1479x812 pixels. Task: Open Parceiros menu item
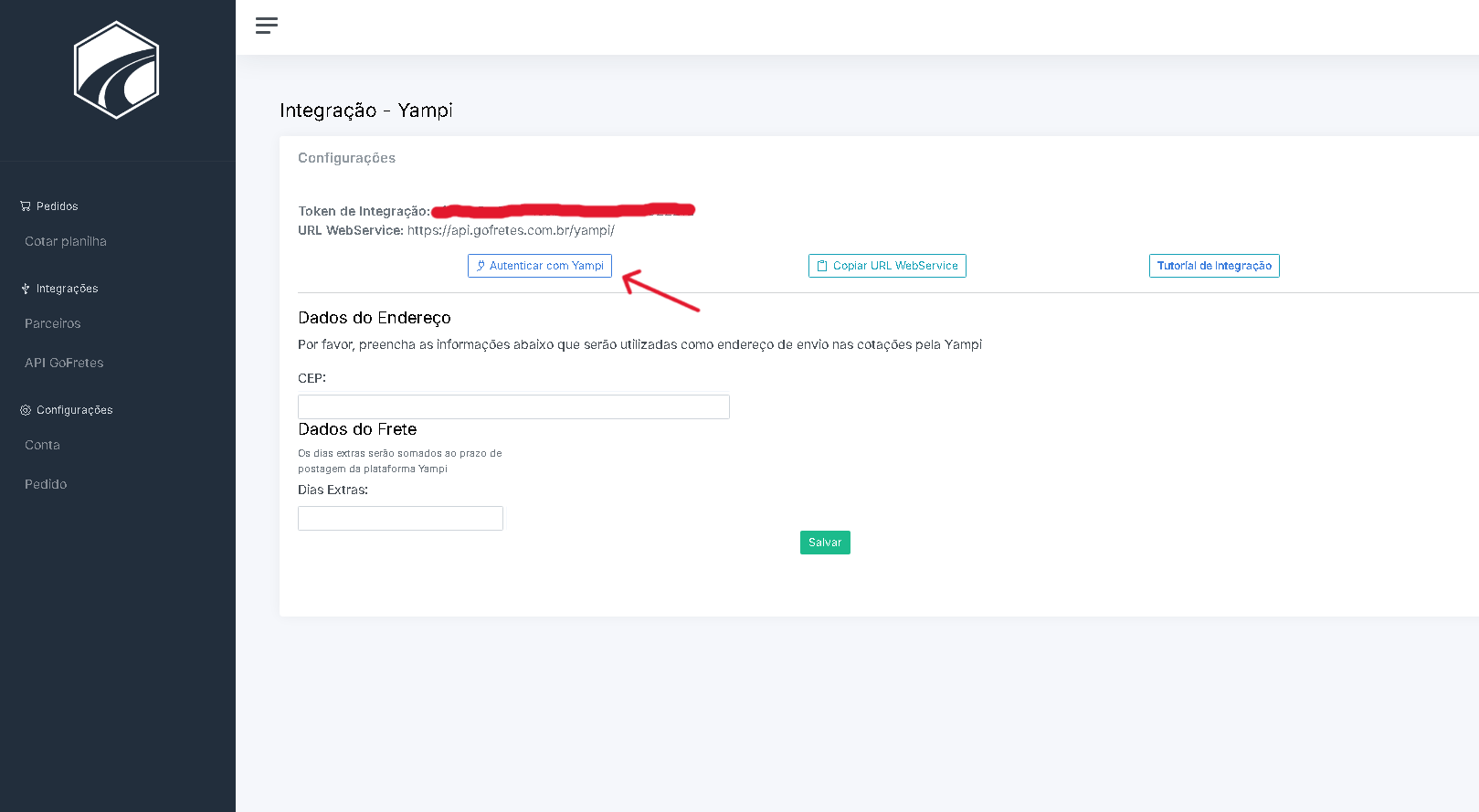(x=53, y=323)
